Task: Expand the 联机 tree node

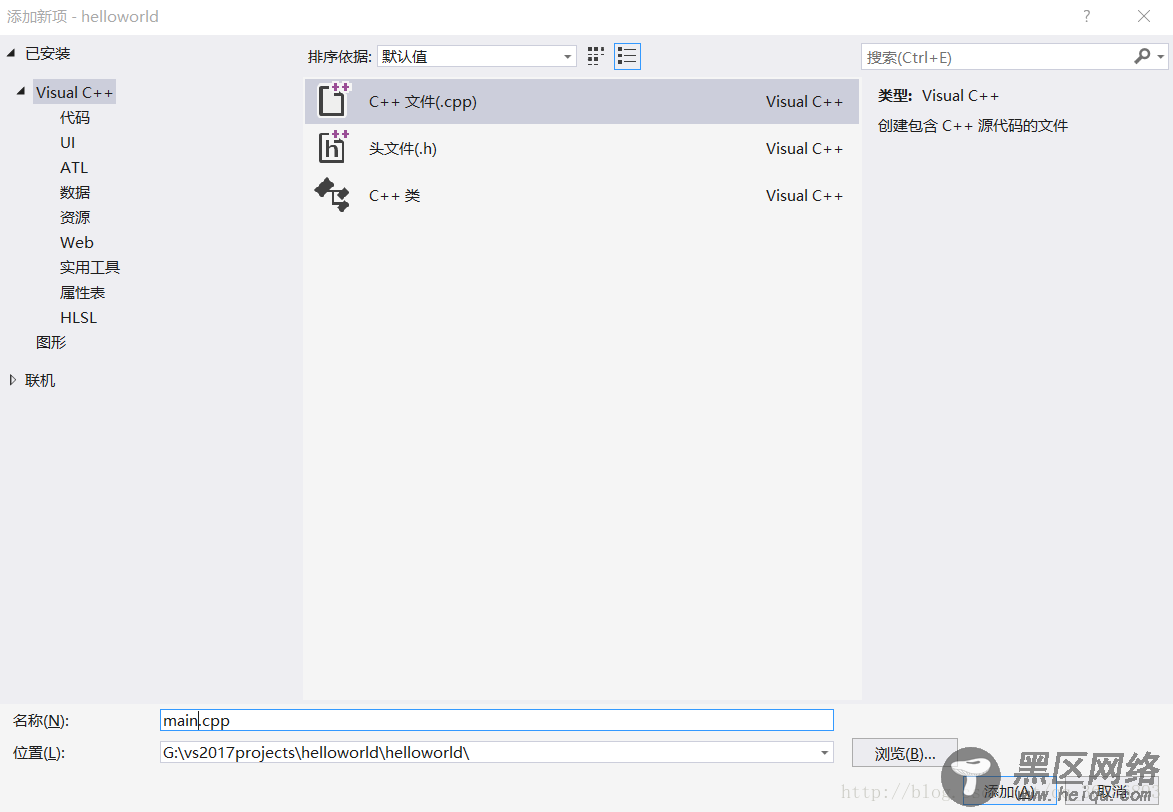Action: click(x=13, y=380)
